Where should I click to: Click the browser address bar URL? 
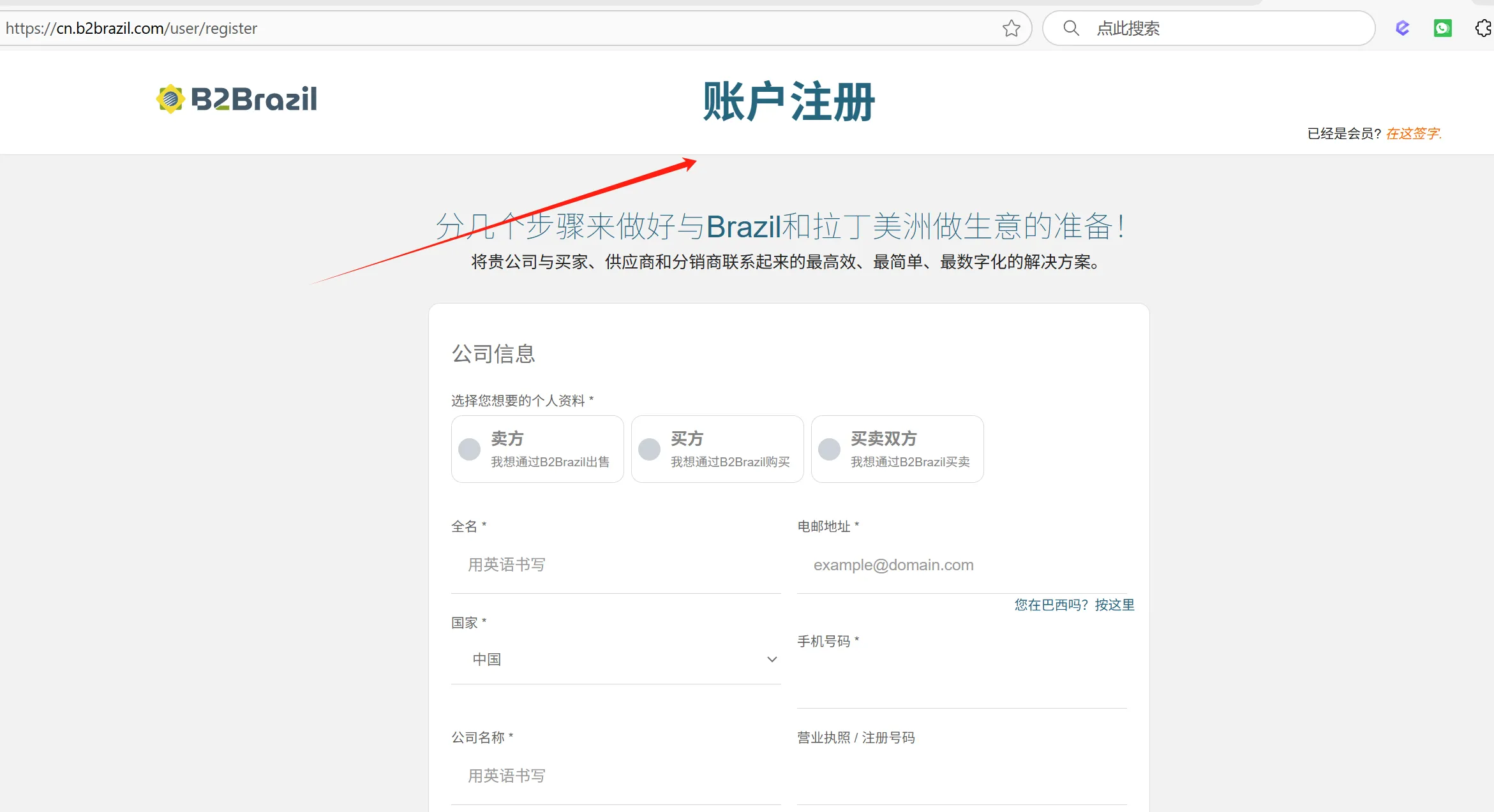[x=131, y=28]
